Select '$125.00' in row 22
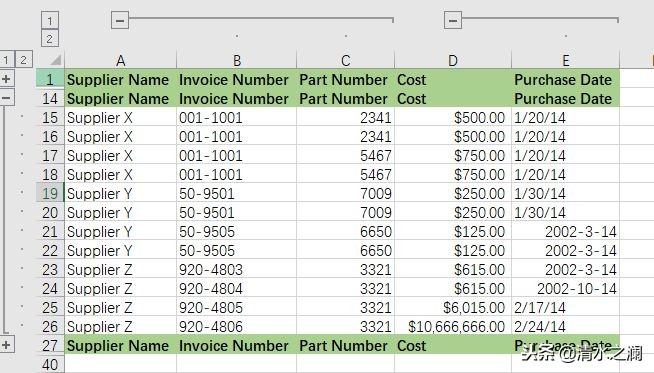 pos(453,250)
